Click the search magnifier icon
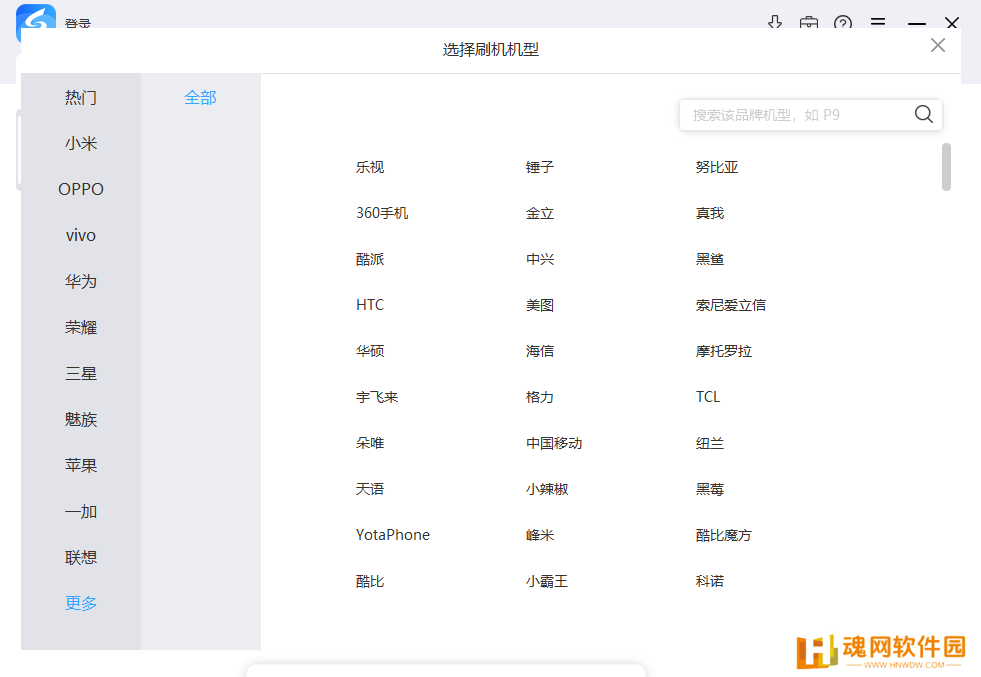The height and width of the screenshot is (677, 981). click(x=923, y=114)
